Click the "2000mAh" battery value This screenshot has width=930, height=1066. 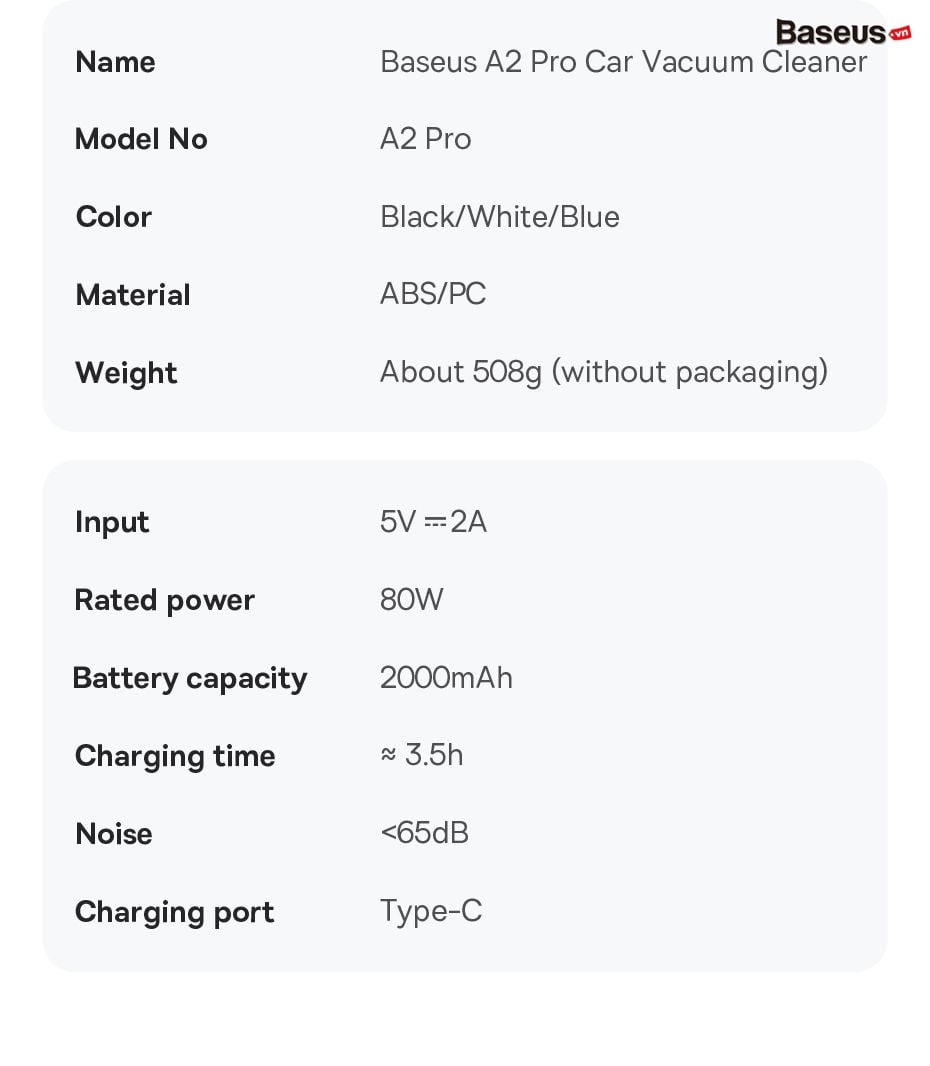coord(446,678)
